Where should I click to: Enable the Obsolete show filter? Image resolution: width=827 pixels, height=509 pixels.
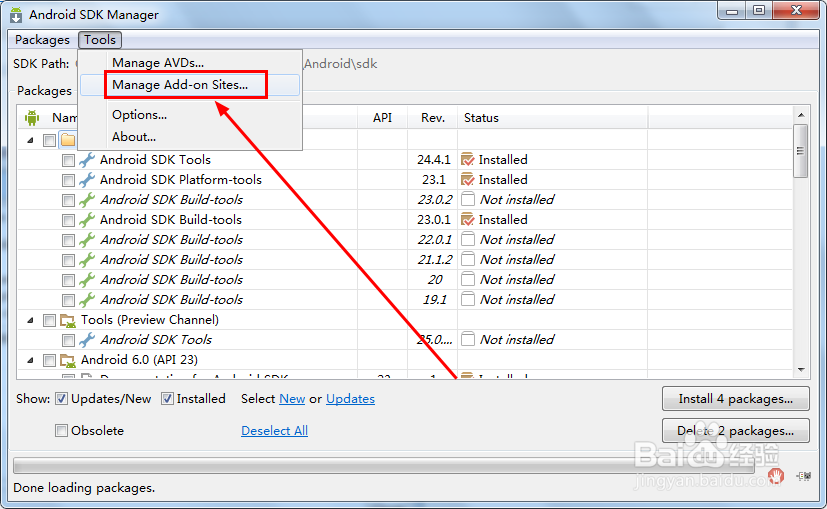click(x=62, y=431)
